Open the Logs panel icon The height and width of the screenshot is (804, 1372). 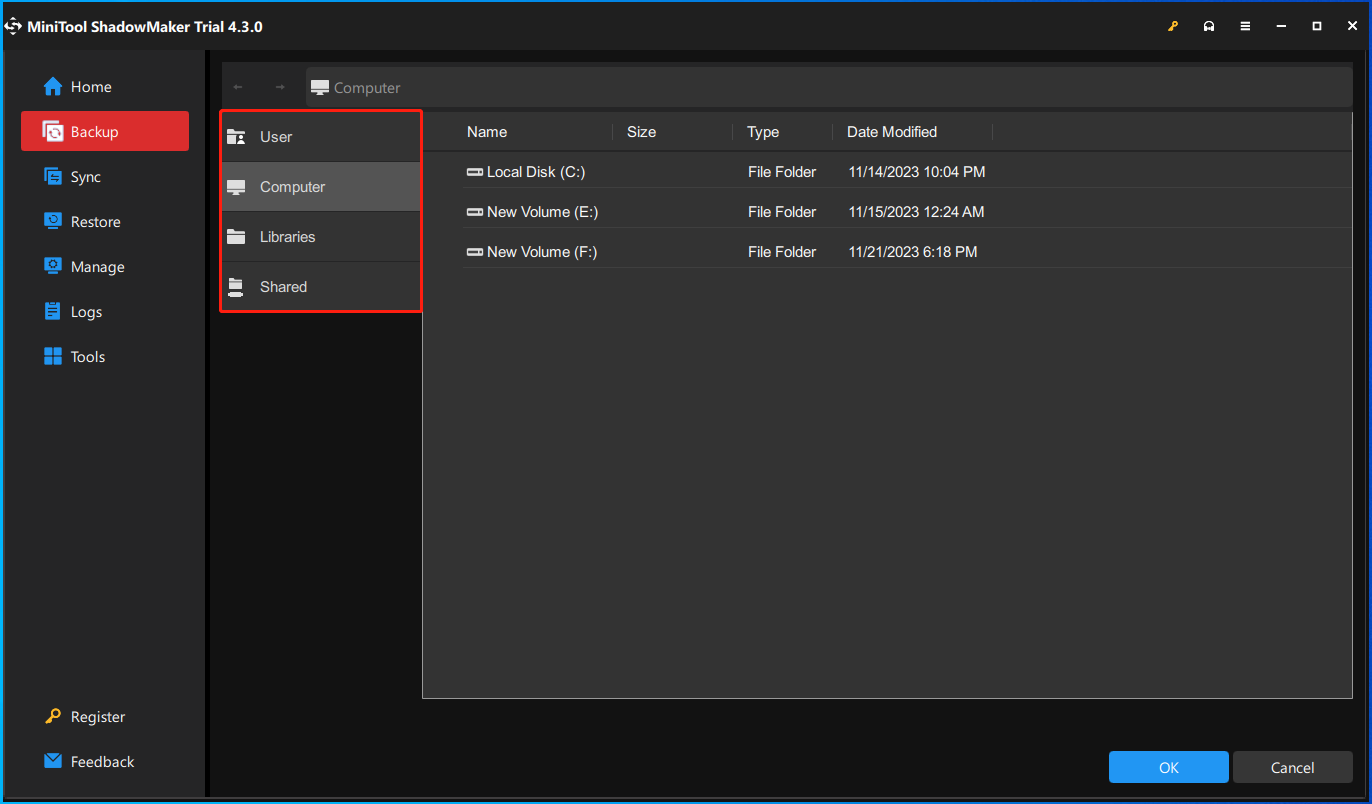[51, 311]
